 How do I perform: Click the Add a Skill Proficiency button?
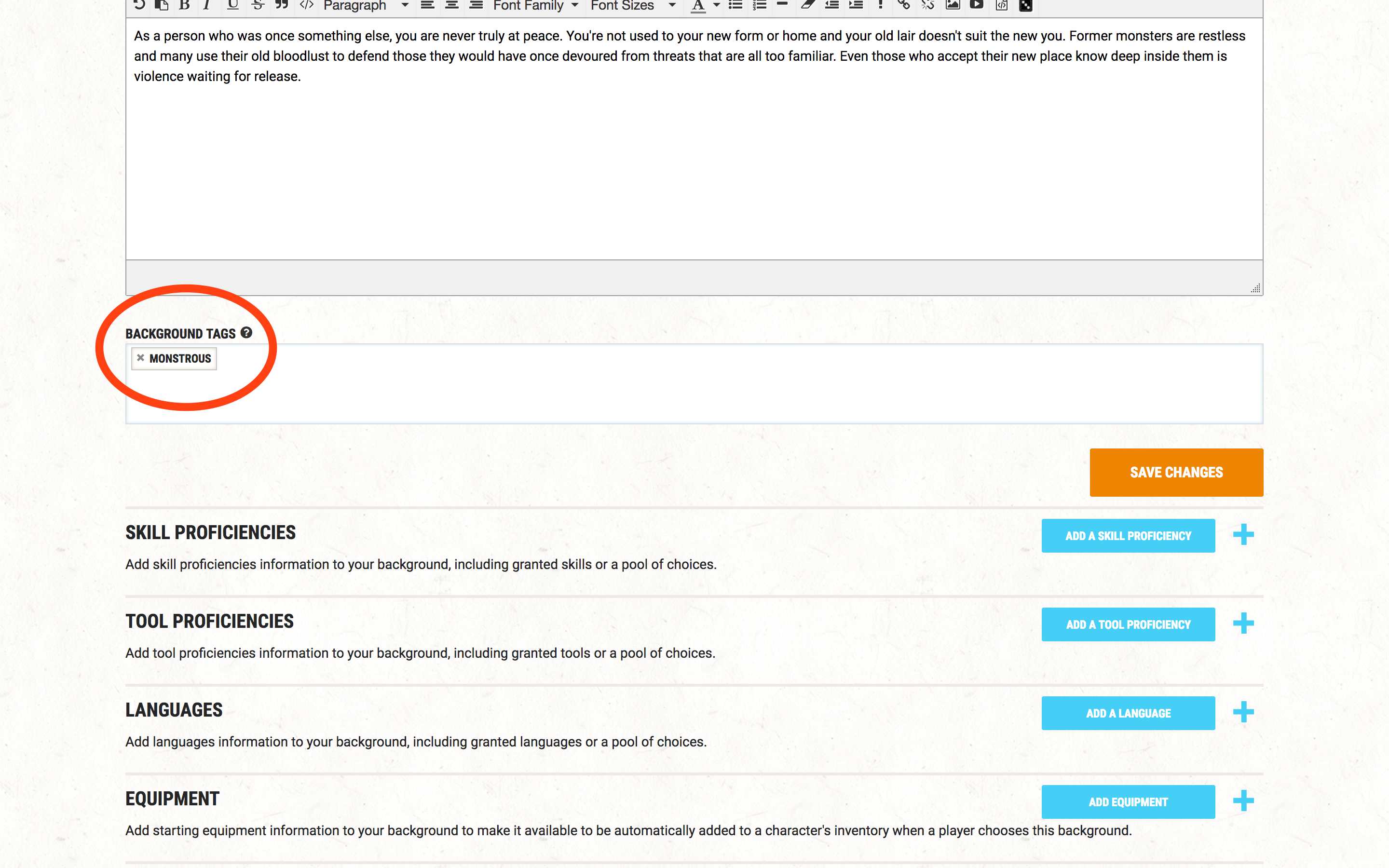click(x=1128, y=536)
